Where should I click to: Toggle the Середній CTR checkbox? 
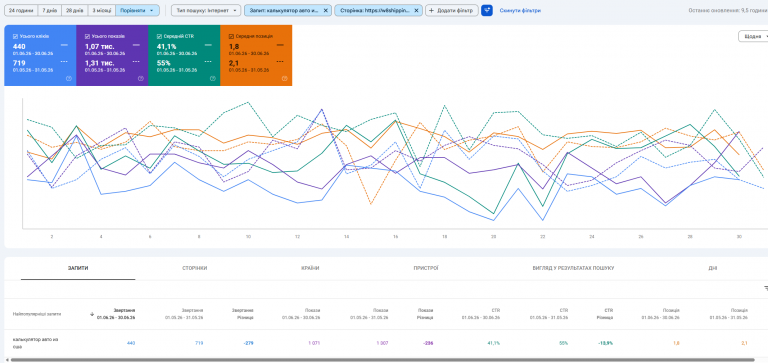(159, 36)
